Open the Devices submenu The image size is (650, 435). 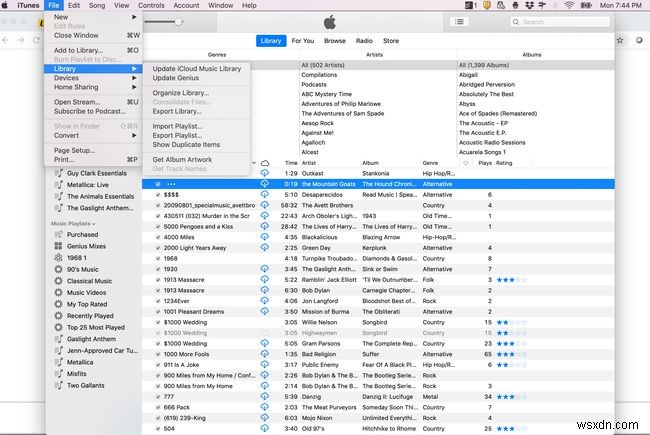click(93, 78)
